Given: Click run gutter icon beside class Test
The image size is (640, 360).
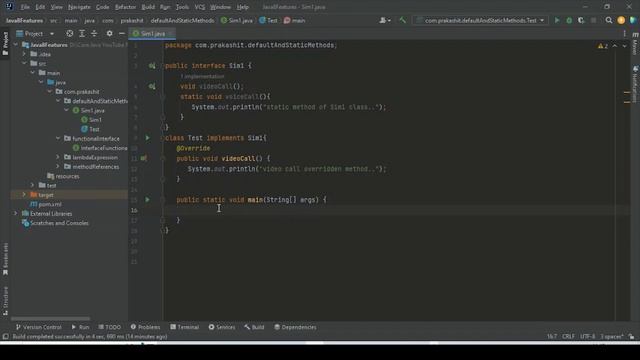Looking at the screenshot, I should tap(147, 138).
